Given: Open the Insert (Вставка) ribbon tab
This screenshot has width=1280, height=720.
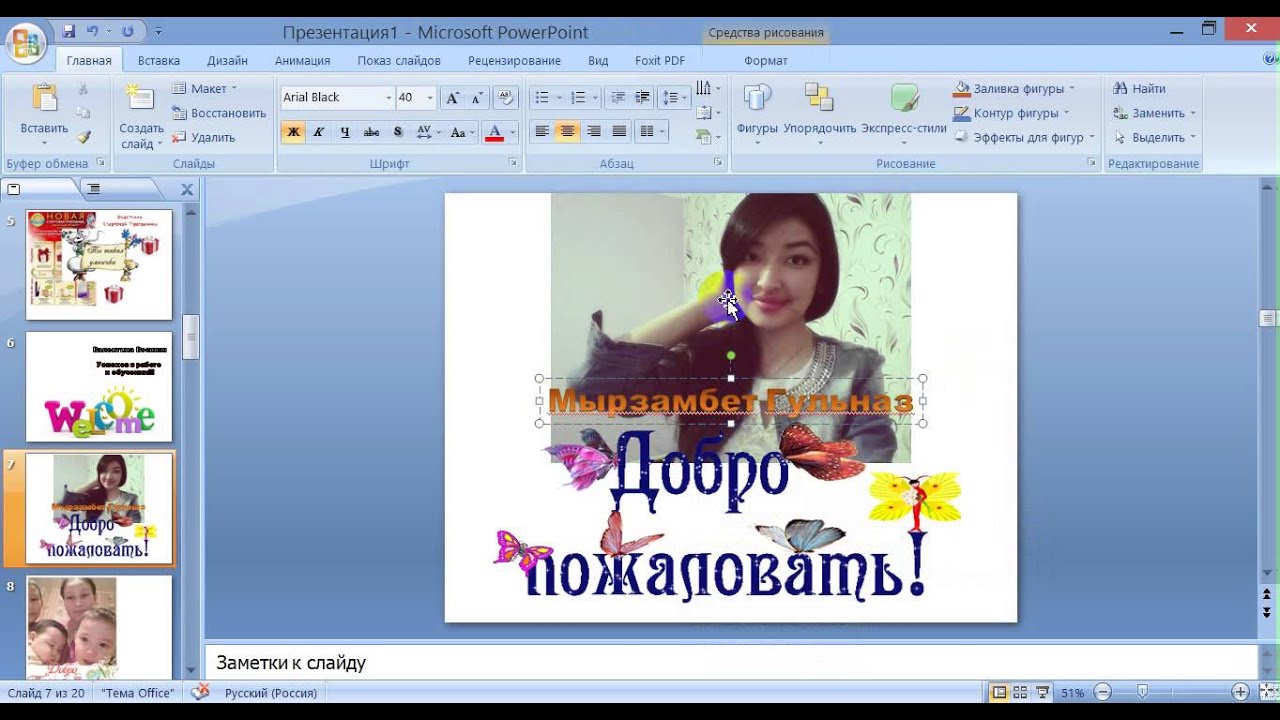Looking at the screenshot, I should [159, 61].
